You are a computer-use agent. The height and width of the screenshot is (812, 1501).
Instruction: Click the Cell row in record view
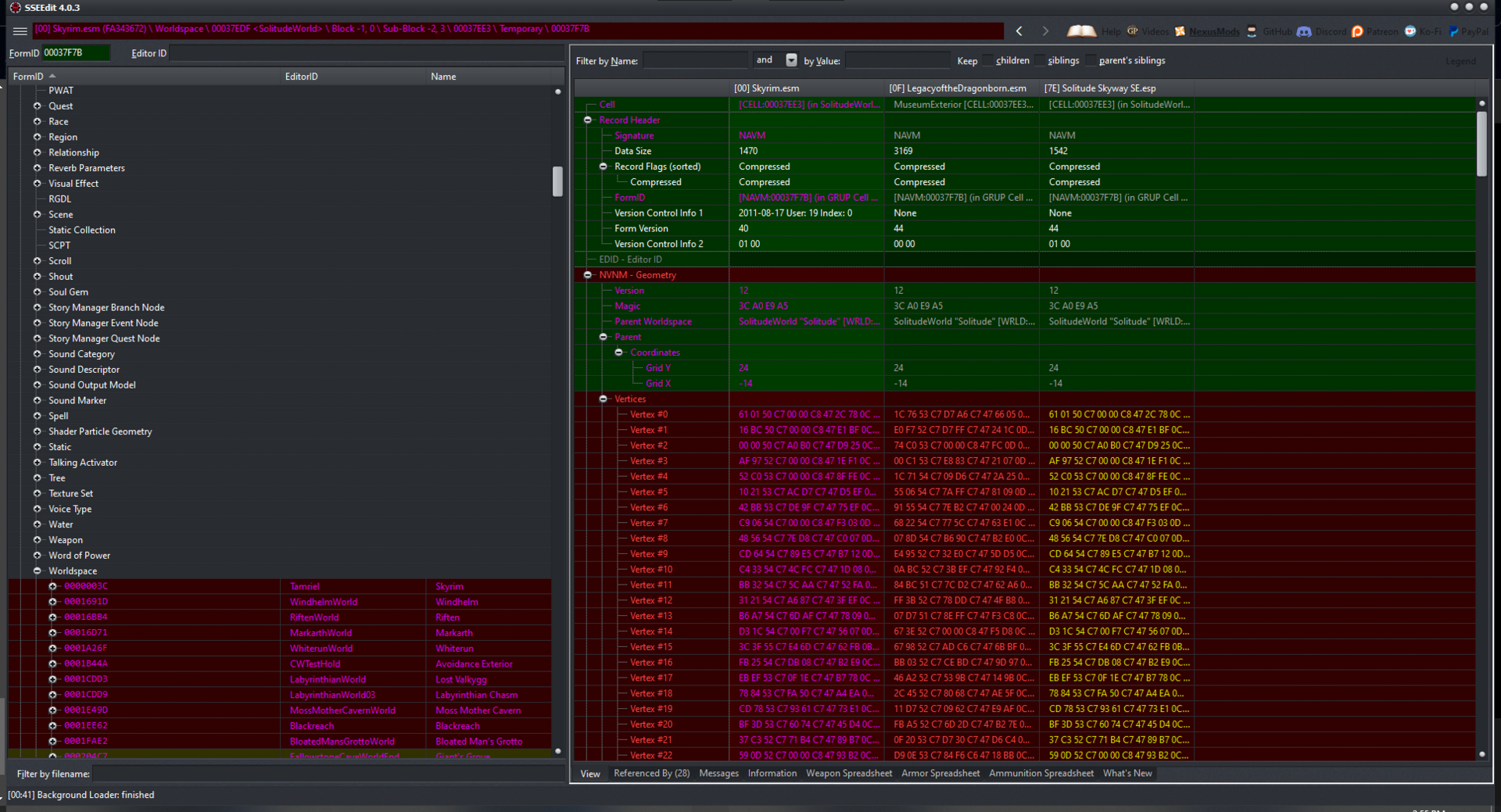tap(1025, 104)
